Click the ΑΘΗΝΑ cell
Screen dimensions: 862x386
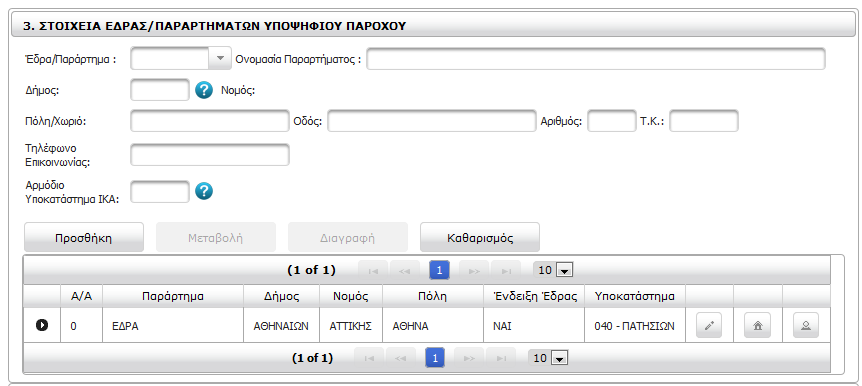(433, 326)
